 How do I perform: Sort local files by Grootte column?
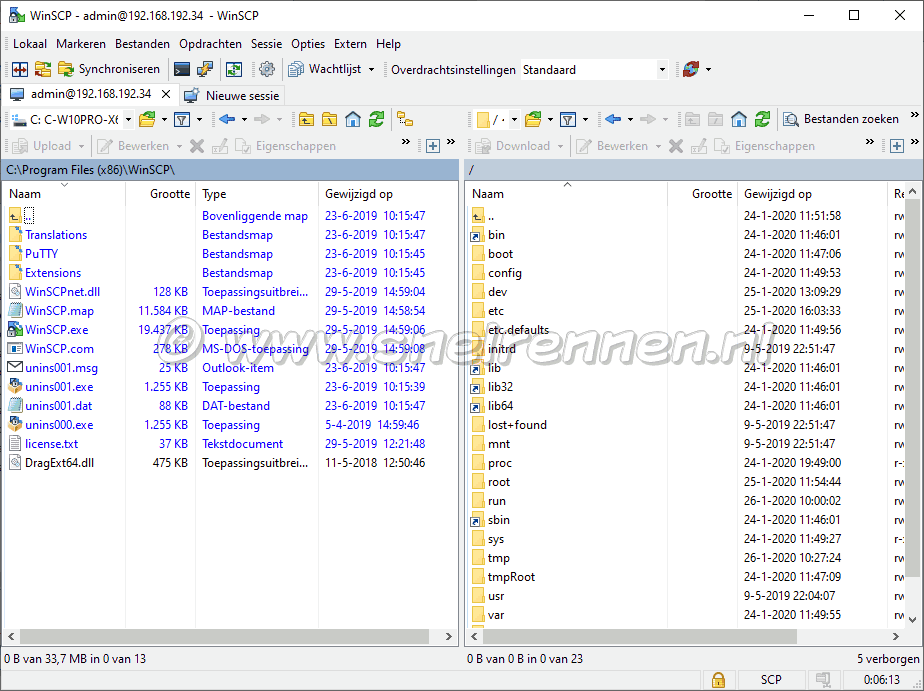point(160,194)
